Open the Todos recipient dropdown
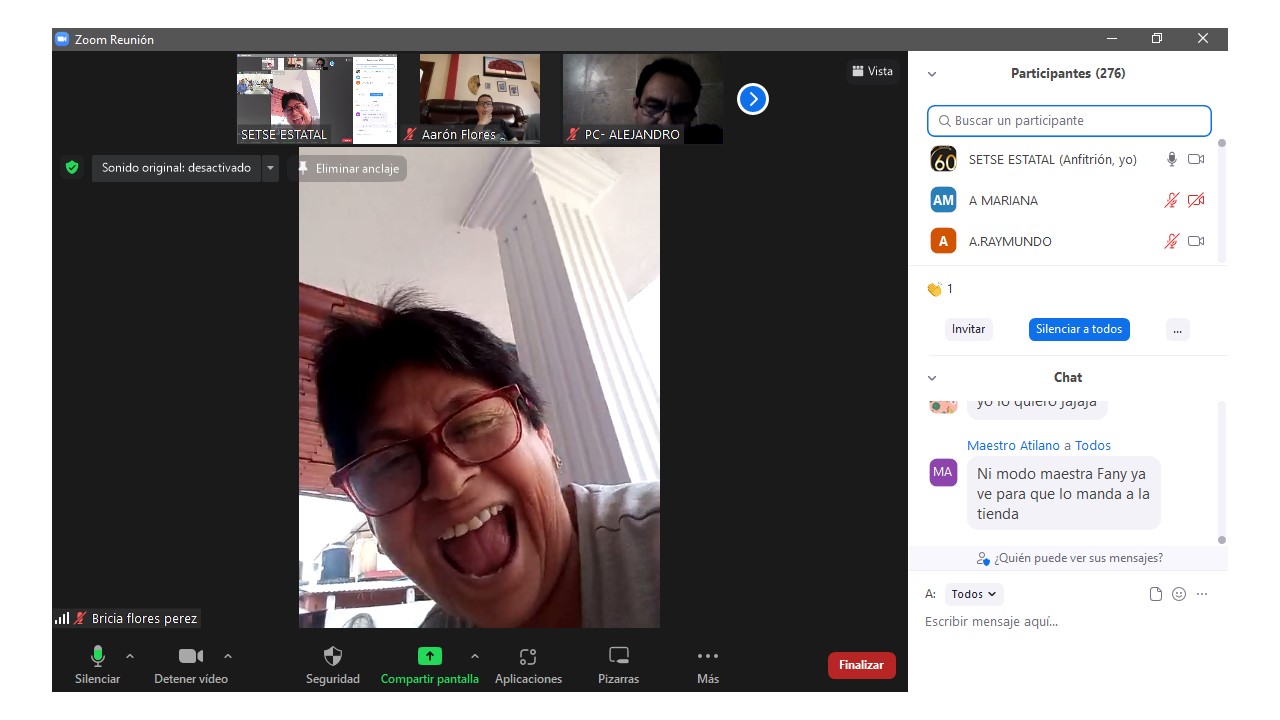1280x720 pixels. pos(974,594)
